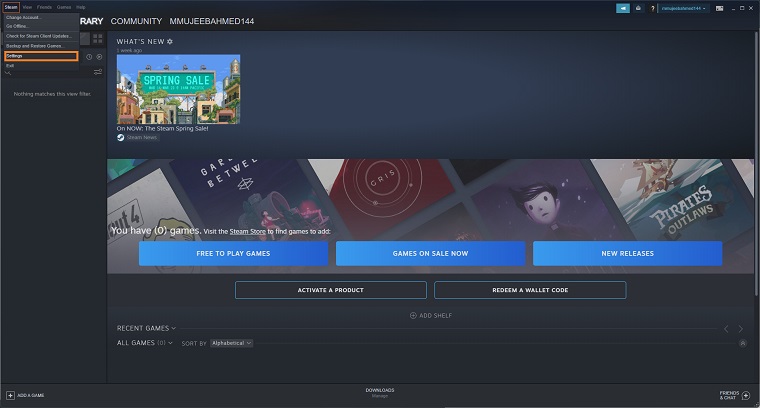Click the recent games right arrow

[741, 329]
